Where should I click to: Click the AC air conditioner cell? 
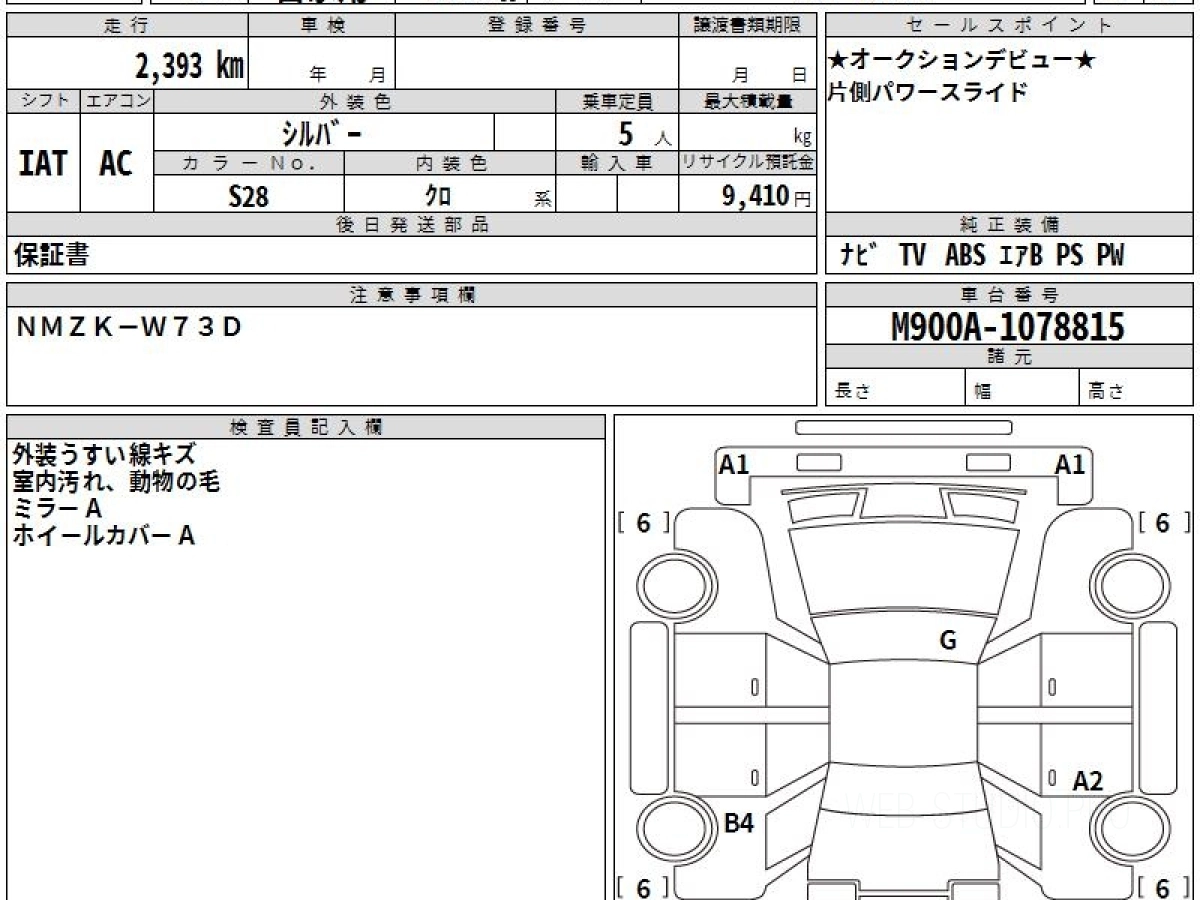tap(117, 162)
